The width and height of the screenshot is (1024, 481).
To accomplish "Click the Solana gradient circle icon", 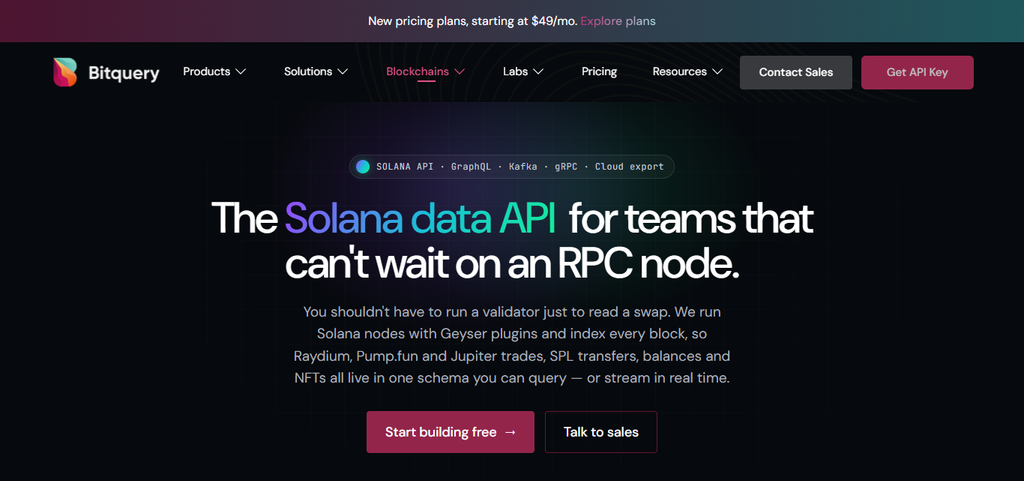I will [x=362, y=166].
